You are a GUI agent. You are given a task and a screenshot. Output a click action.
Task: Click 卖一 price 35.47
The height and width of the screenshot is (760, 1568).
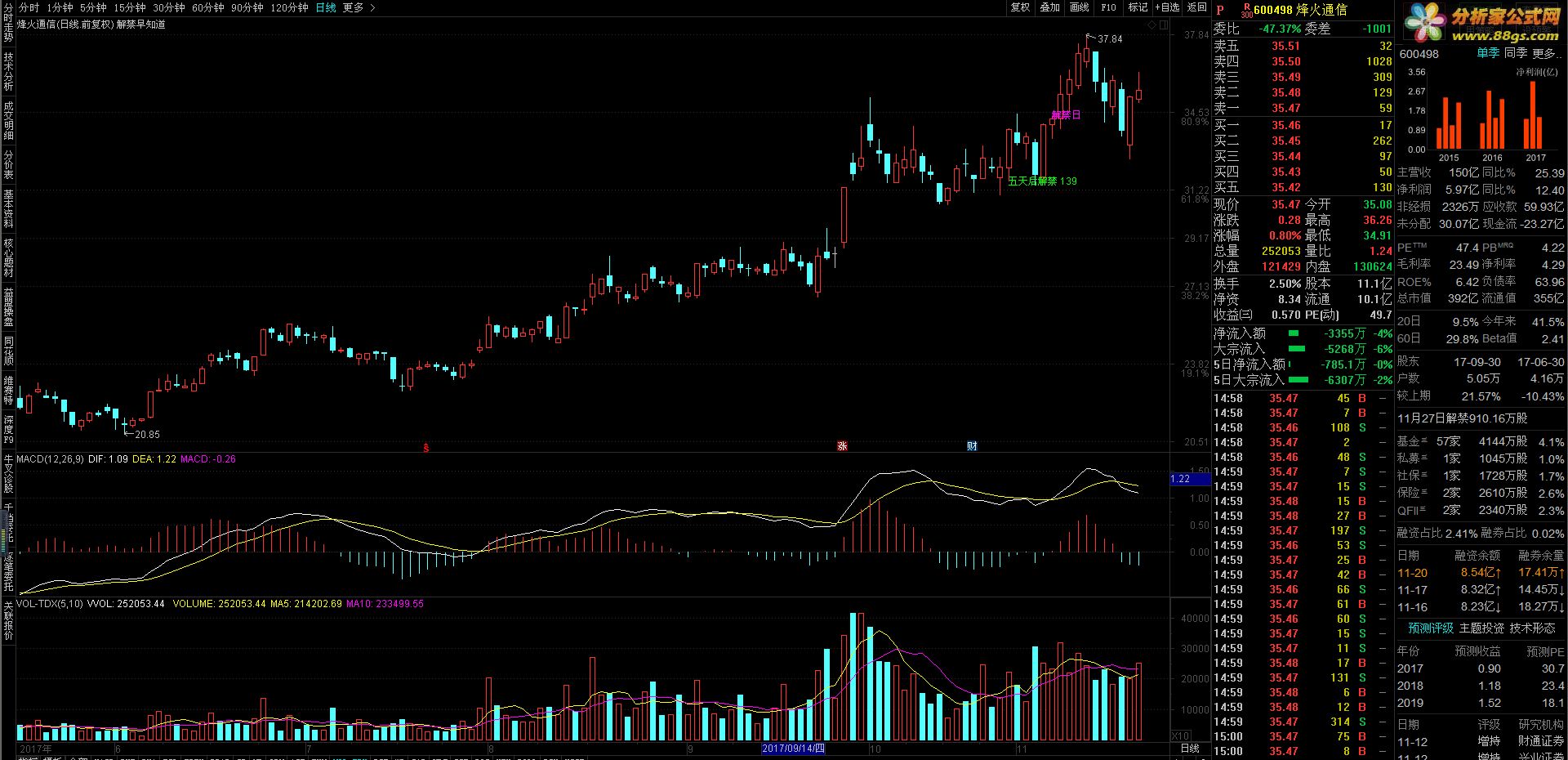tap(1285, 108)
